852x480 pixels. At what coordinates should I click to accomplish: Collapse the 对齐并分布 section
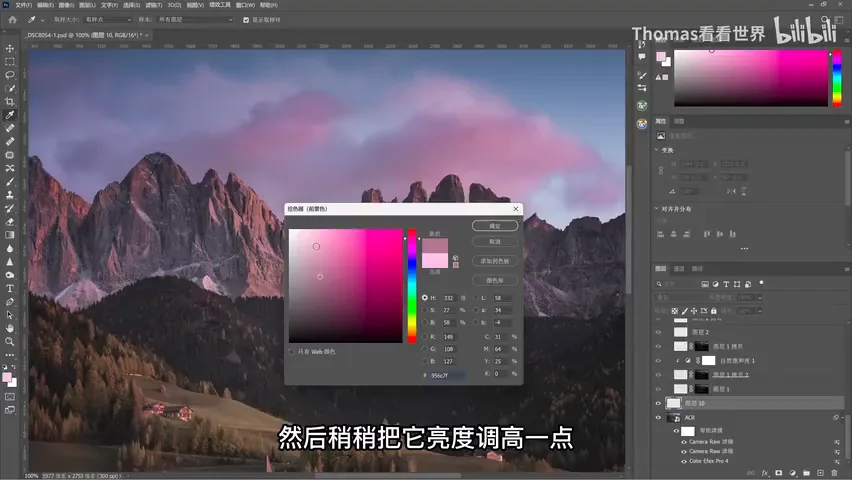pyautogui.click(x=656, y=208)
